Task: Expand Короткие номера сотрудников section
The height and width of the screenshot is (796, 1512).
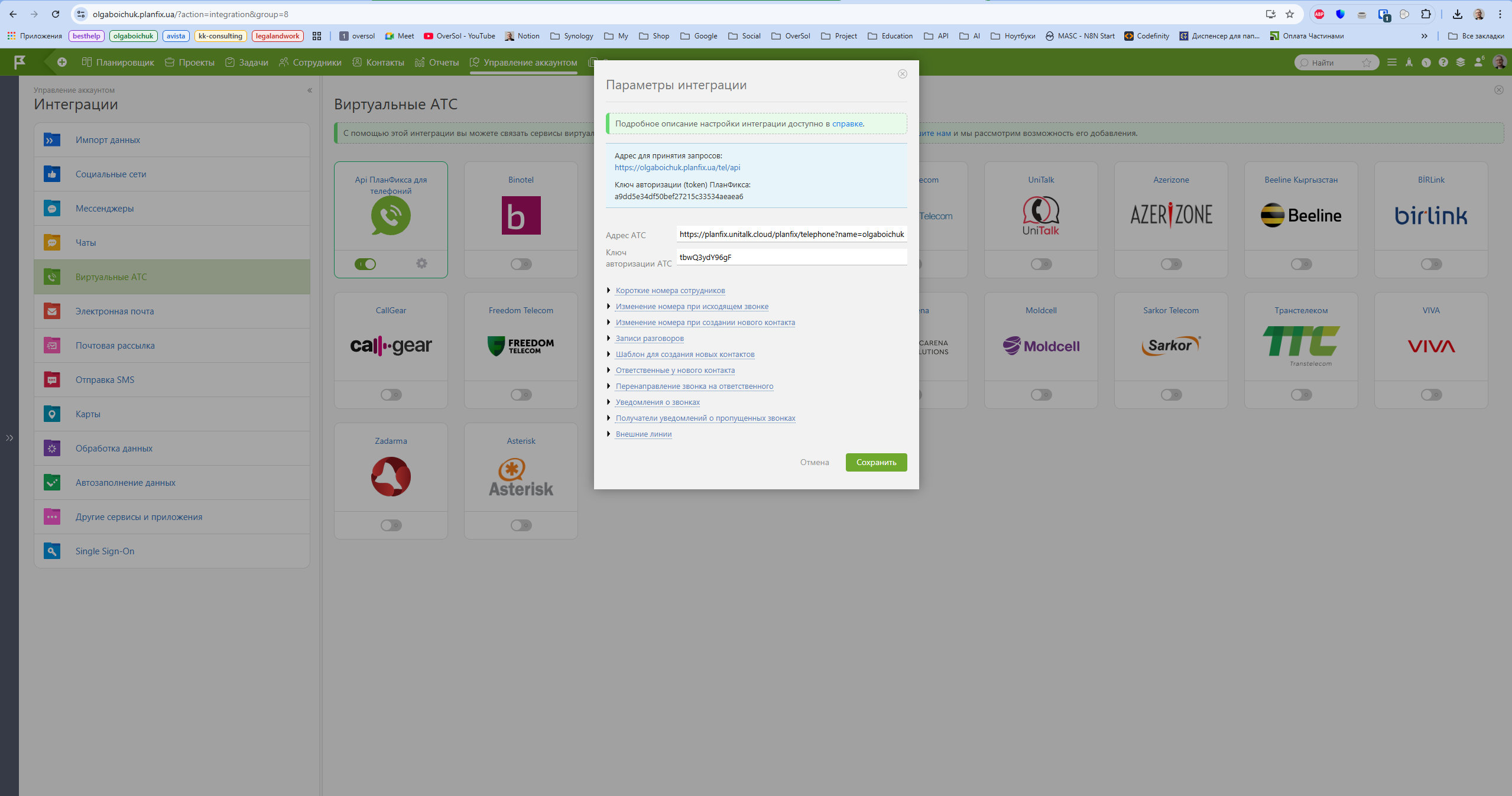Action: tap(670, 290)
